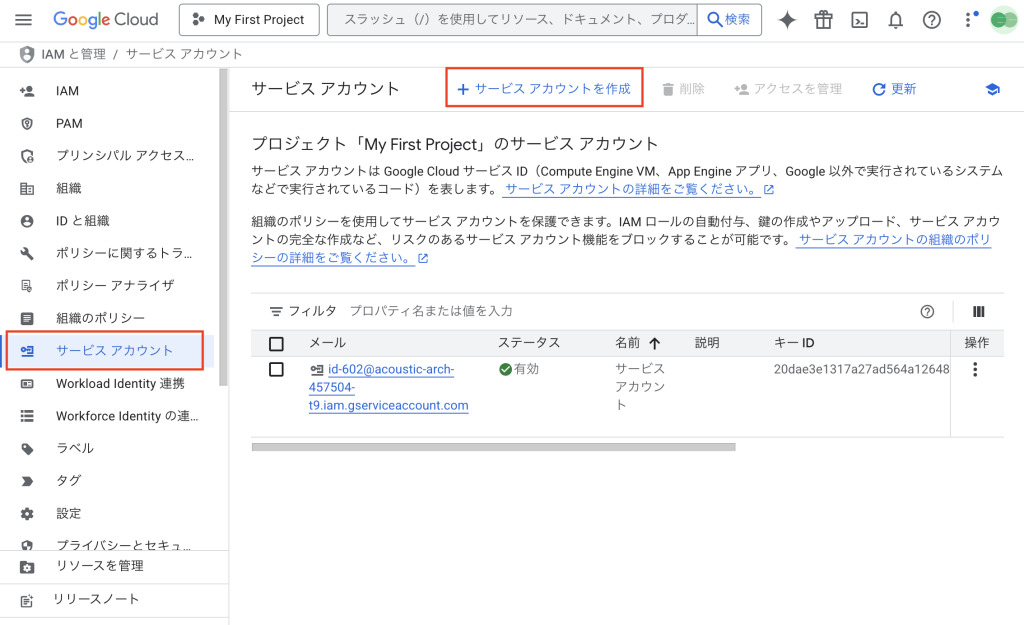Click the リソースを管理 folder icon

pos(27,567)
